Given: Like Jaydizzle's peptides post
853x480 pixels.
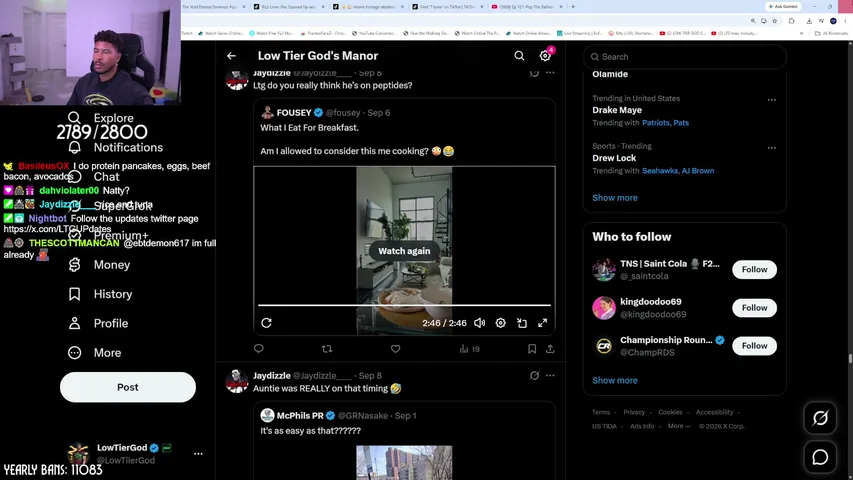Looking at the screenshot, I should (x=395, y=349).
